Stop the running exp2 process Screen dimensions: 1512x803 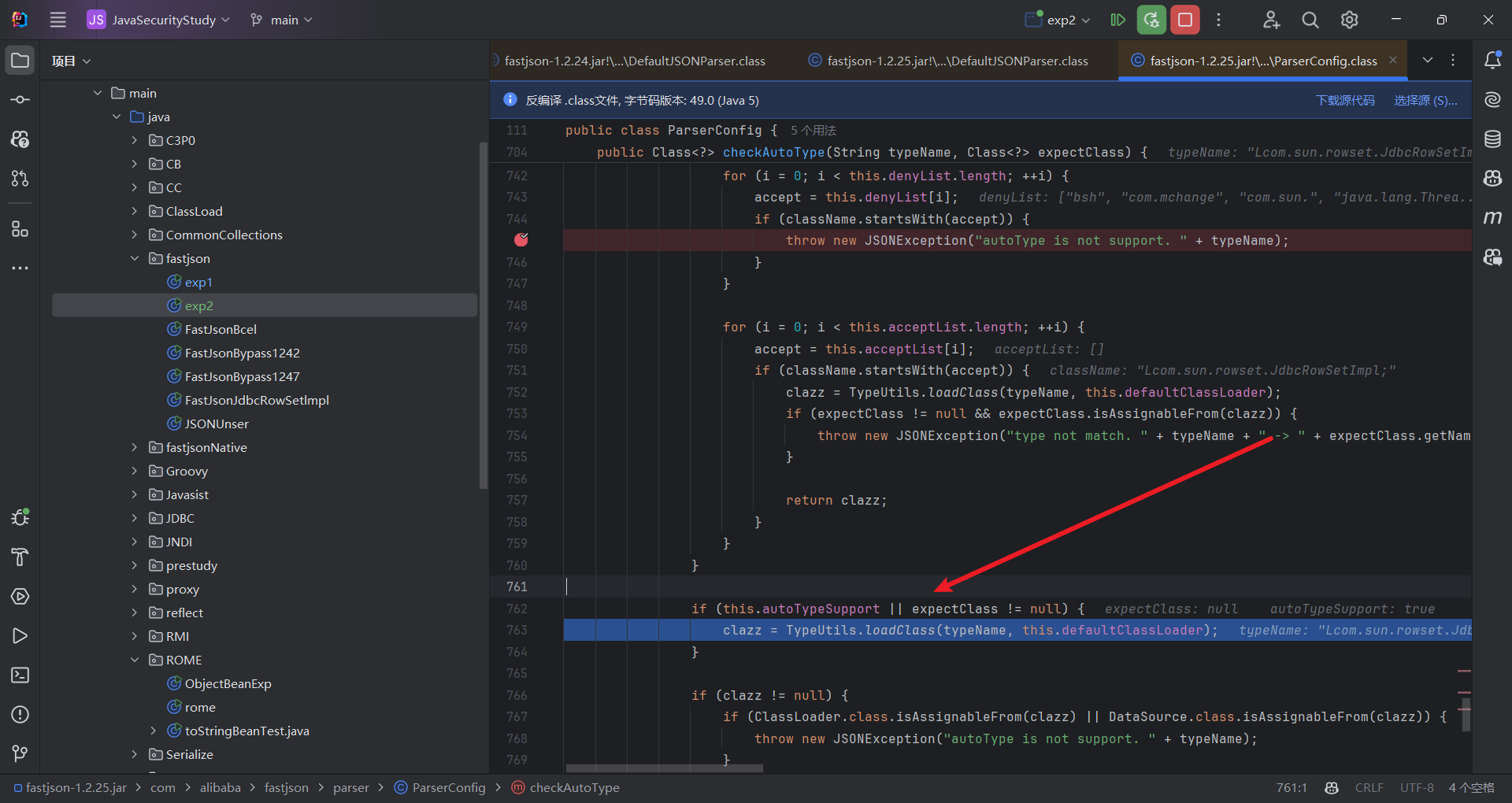(1185, 20)
